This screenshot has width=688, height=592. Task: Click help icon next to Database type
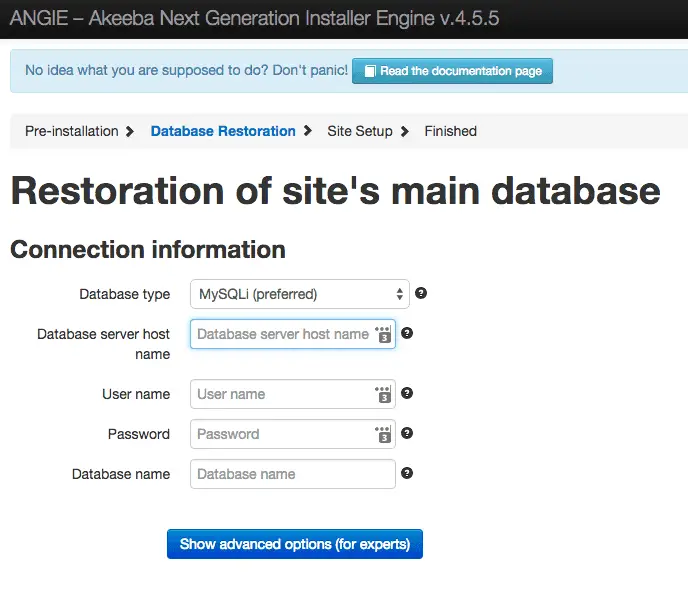pyautogui.click(x=421, y=293)
